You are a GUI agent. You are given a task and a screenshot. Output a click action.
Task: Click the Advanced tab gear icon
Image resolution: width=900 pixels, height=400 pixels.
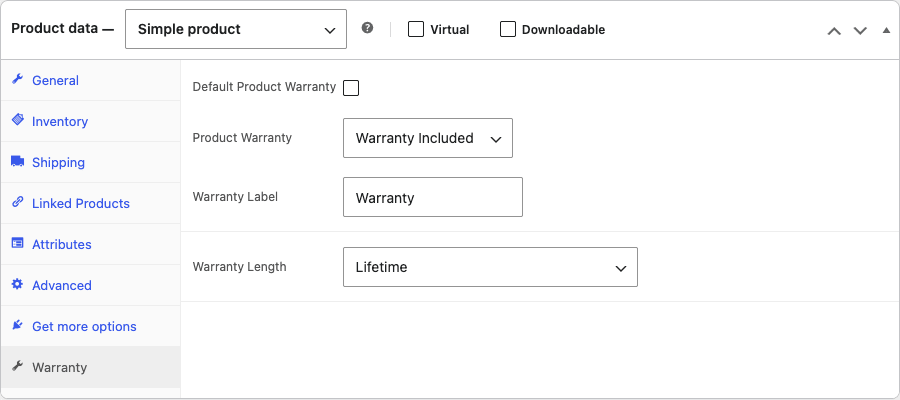[x=18, y=284]
